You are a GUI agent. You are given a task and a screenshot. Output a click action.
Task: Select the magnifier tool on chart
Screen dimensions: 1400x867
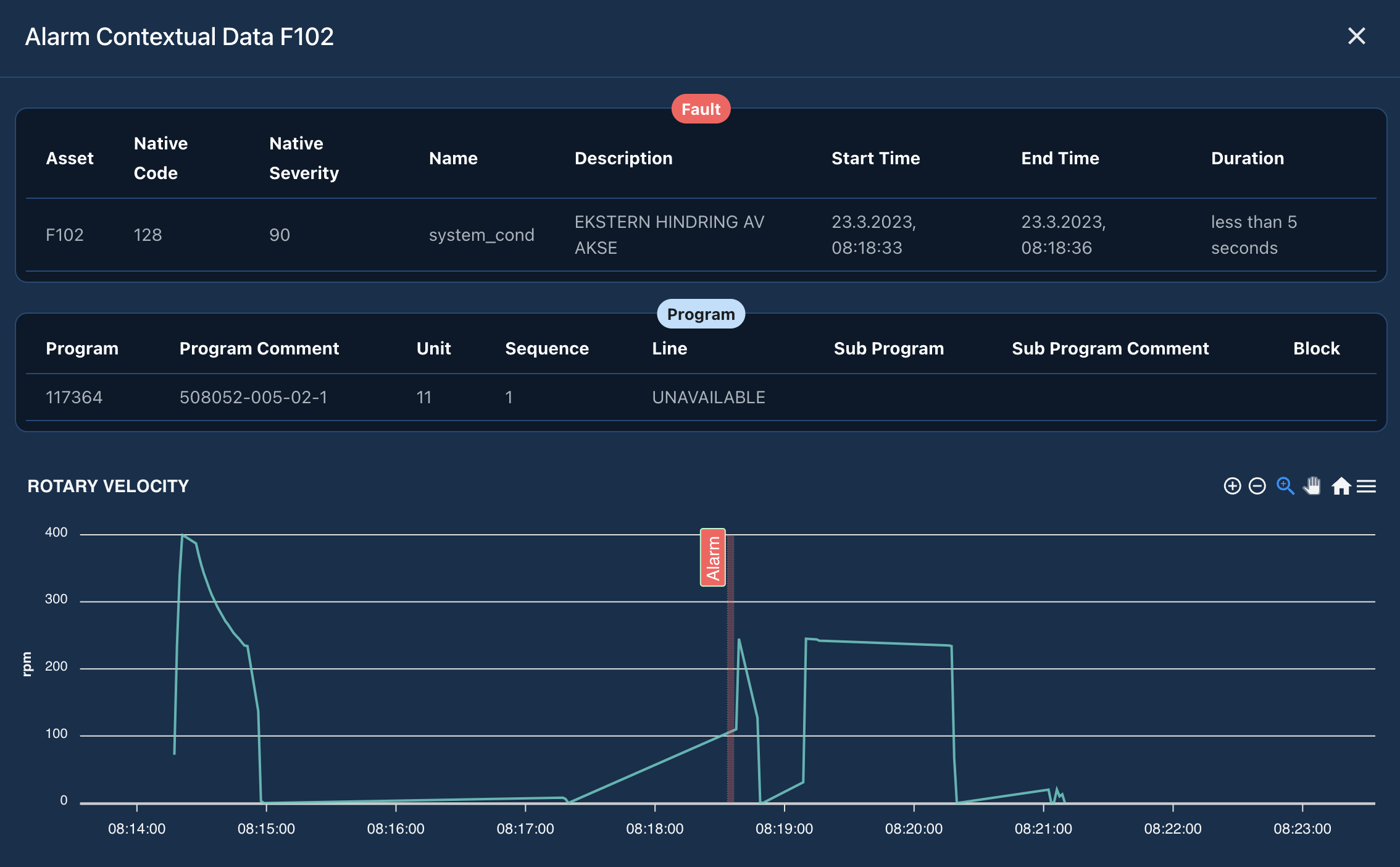pyautogui.click(x=1284, y=487)
